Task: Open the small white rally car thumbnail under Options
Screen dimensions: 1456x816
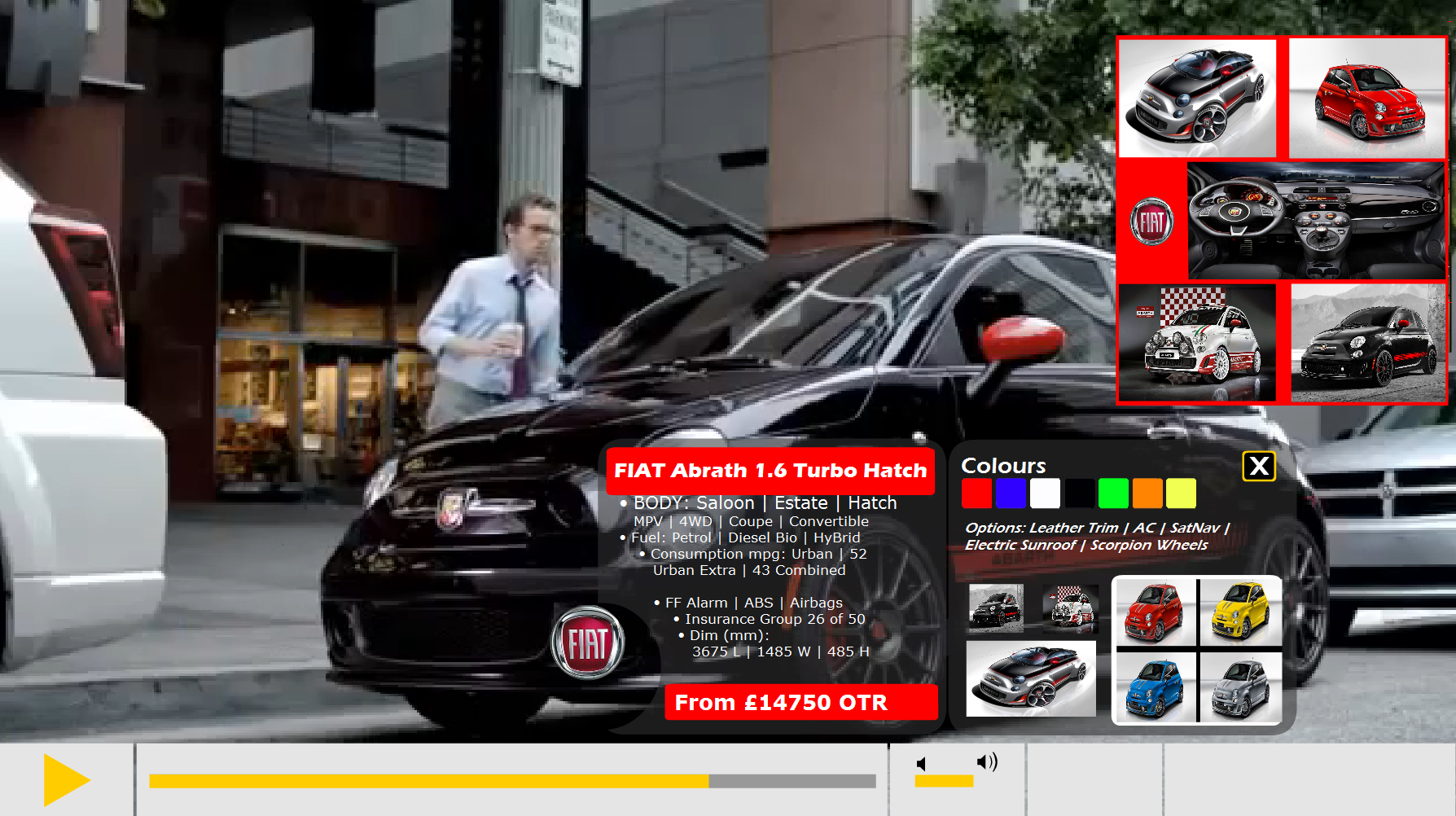Action: [x=1071, y=608]
